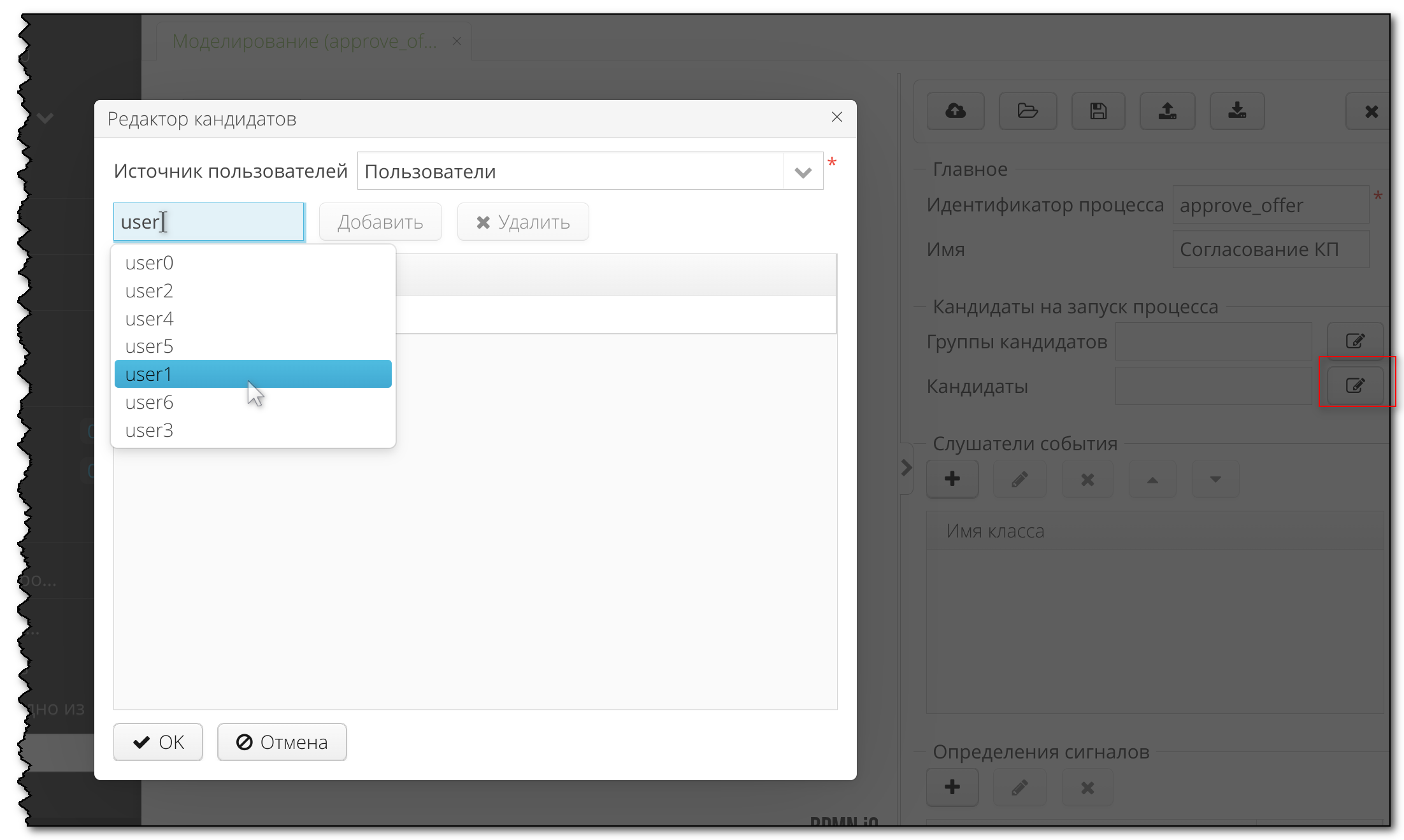Screen dimensions: 1404x840
Task: Click the Добавить button
Action: coord(380,222)
